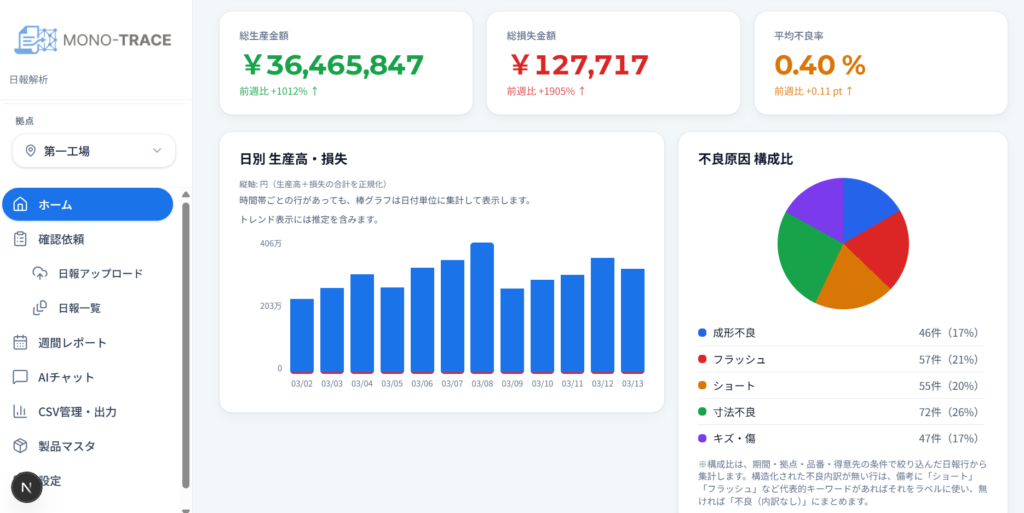This screenshot has height=513, width=1024.
Task: Open the 週間レポート menu item
Action: coord(72,343)
